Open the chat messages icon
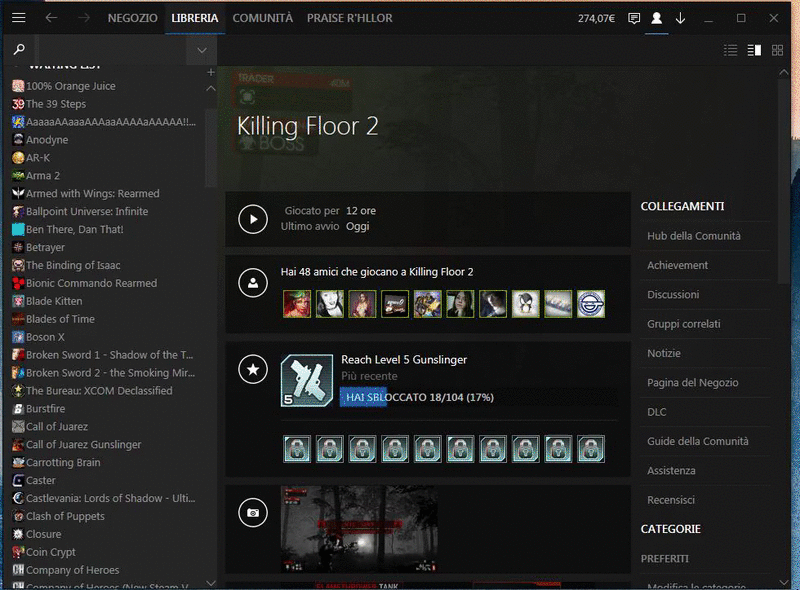Image resolution: width=800 pixels, height=590 pixels. (x=634, y=18)
